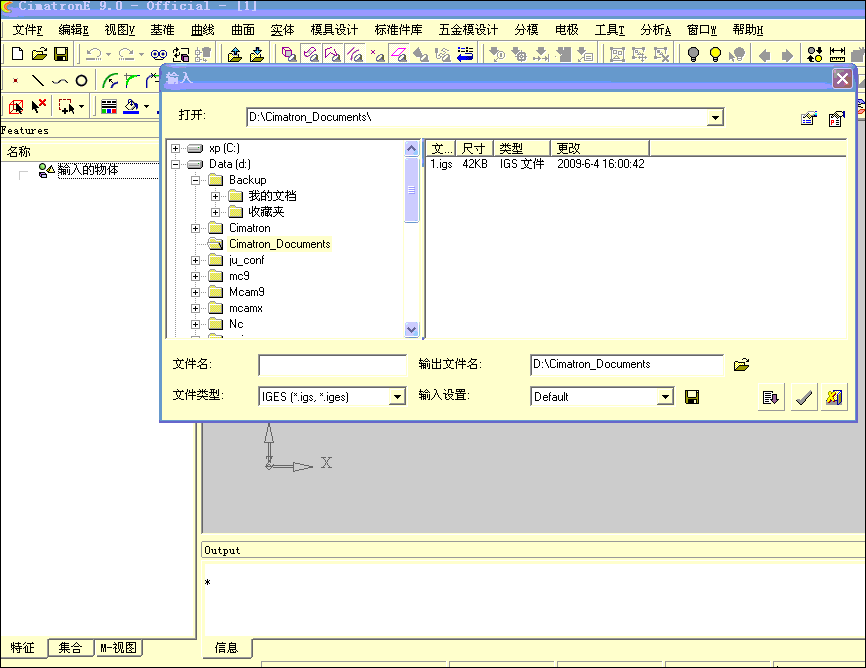Select the Cimatron_Documents folder
The width and height of the screenshot is (866, 668).
click(279, 244)
